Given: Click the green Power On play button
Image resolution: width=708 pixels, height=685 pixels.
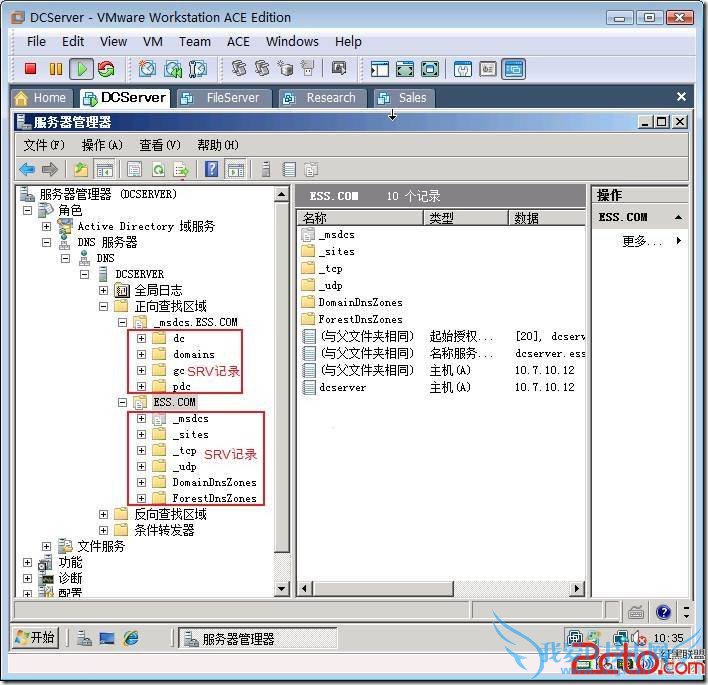Looking at the screenshot, I should (82, 69).
